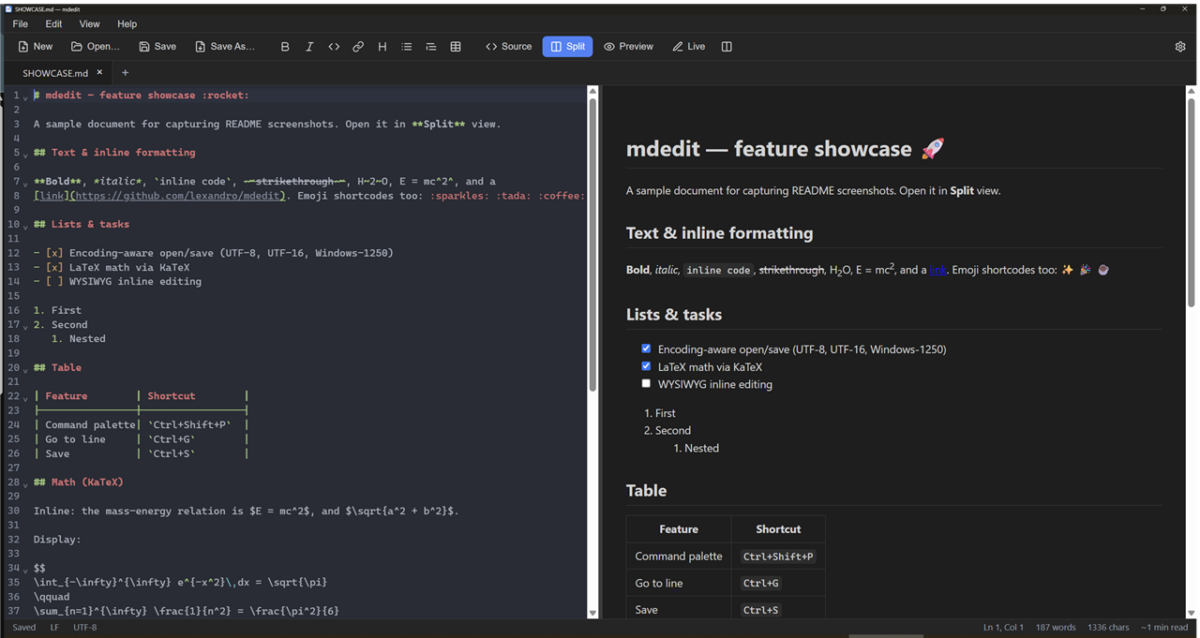Open the View menu

90,24
